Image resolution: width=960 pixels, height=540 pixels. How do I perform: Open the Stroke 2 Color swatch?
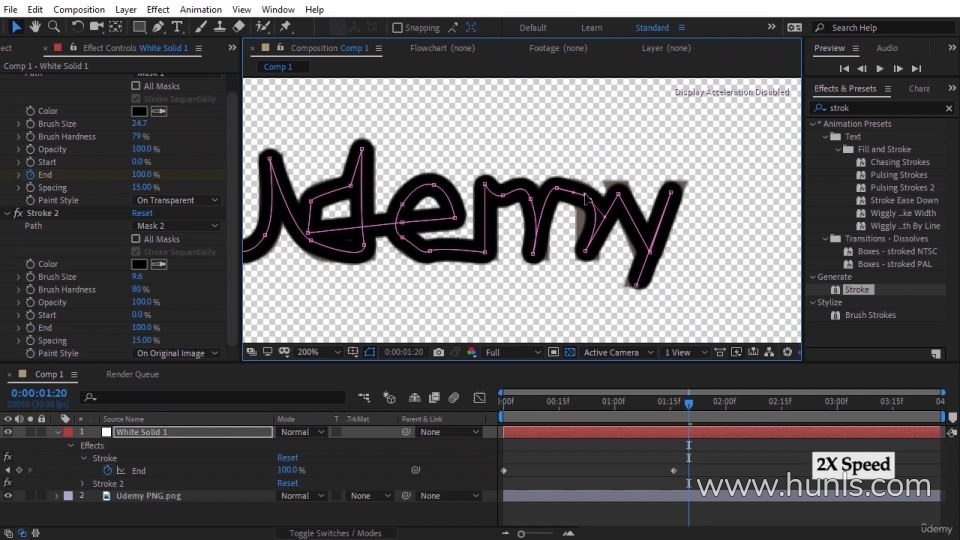click(139, 264)
